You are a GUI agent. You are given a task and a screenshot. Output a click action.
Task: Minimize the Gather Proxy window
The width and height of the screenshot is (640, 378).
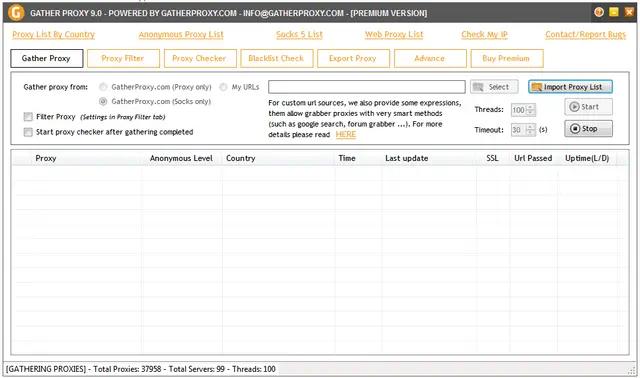[613, 12]
